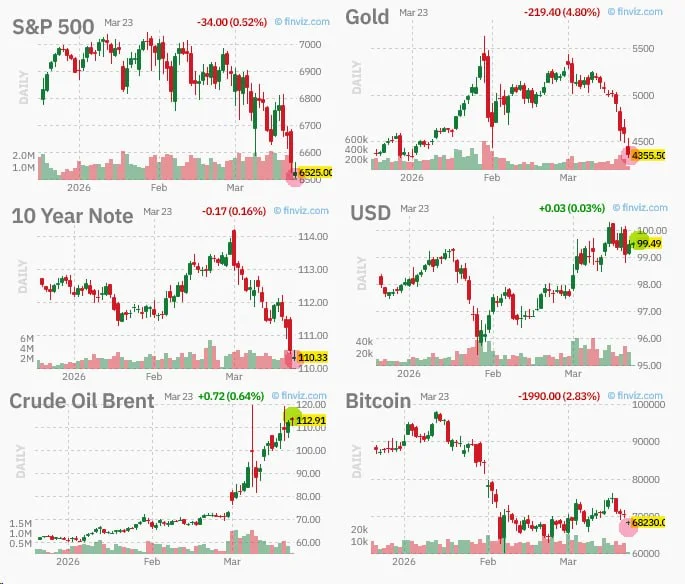This screenshot has width=685, height=584.
Task: Click Gold's yellow 4355.50 price tag
Action: pos(648,155)
